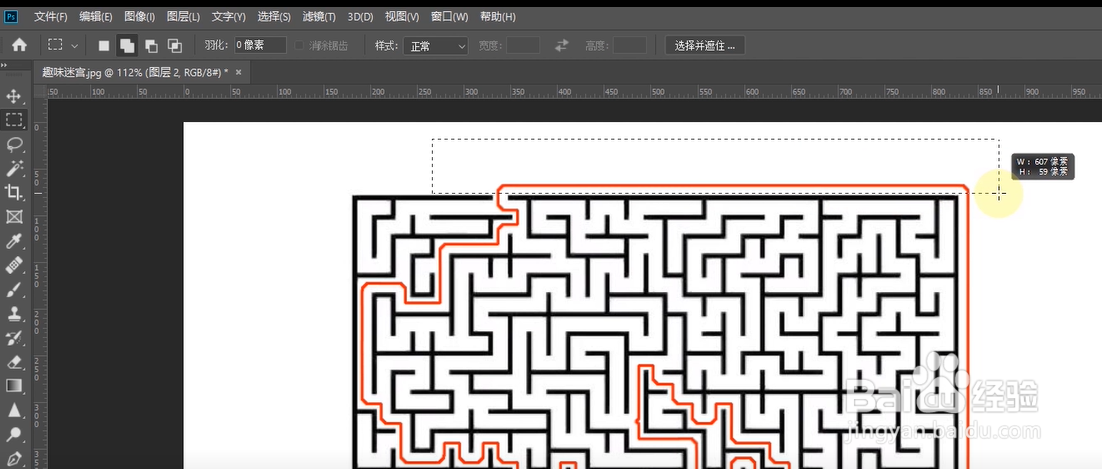The height and width of the screenshot is (469, 1102).
Task: Choose New Selection mode icon
Action: tap(104, 46)
